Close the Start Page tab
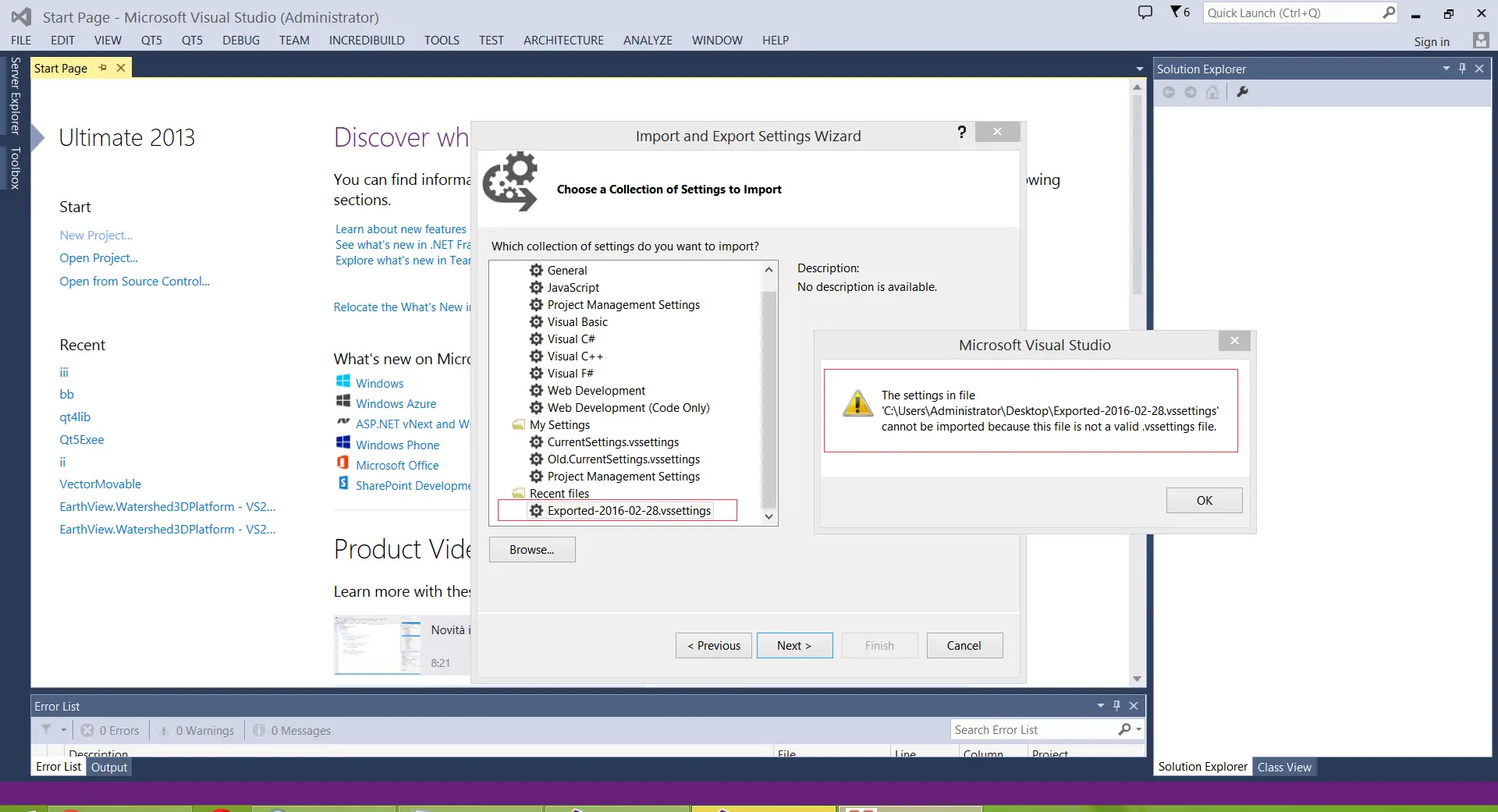The width and height of the screenshot is (1498, 812). [121, 68]
